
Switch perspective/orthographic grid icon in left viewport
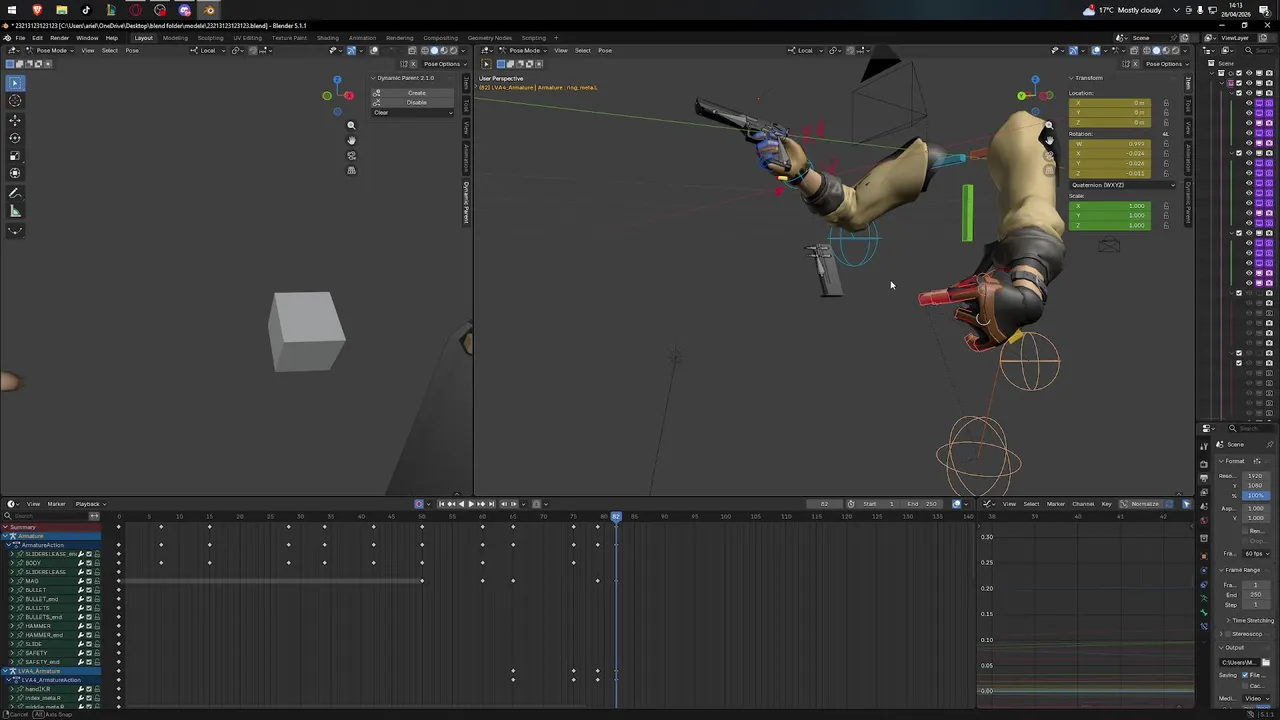pyautogui.click(x=351, y=170)
